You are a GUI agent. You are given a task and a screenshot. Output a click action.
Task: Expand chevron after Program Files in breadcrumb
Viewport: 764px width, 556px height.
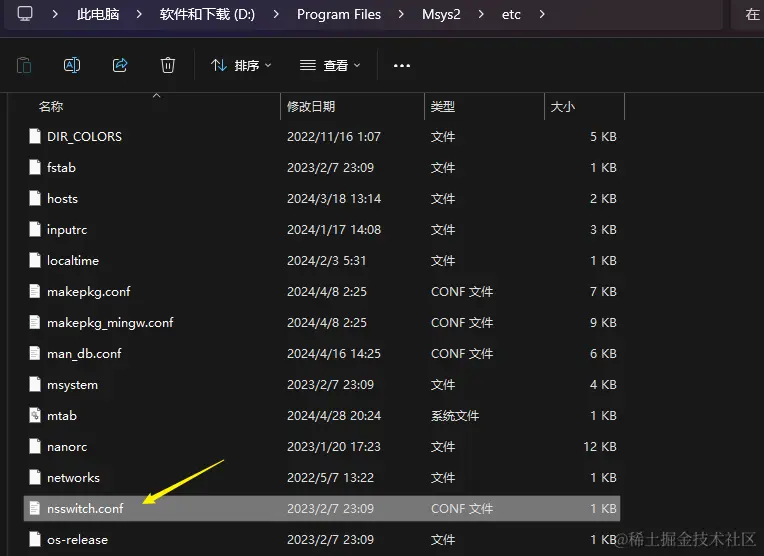pos(401,14)
